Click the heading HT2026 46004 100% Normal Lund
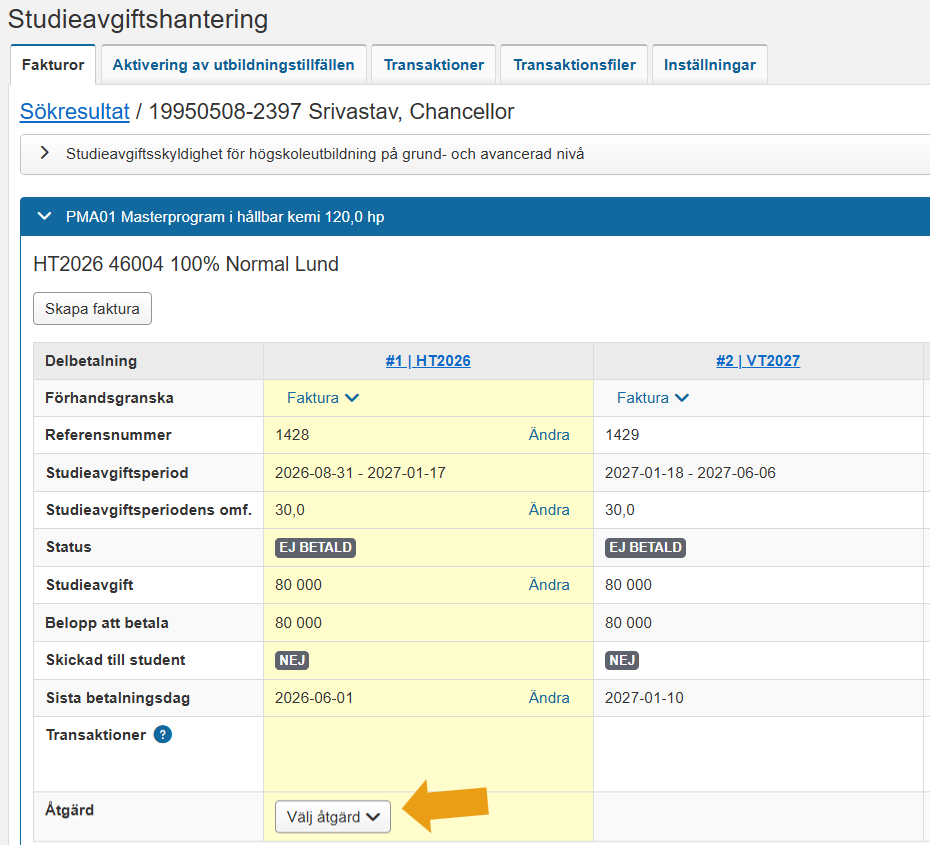The width and height of the screenshot is (930, 845). click(186, 264)
